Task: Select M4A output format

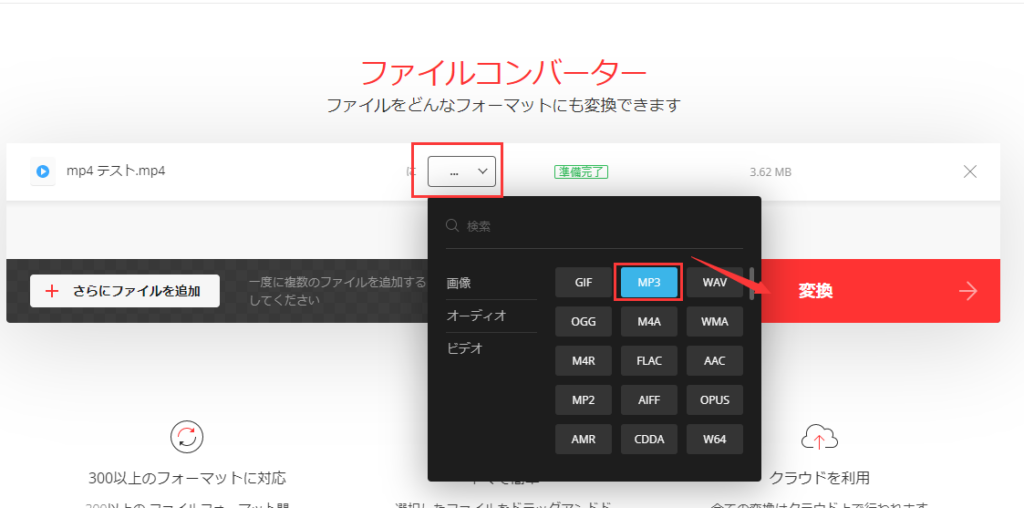Action: (649, 321)
